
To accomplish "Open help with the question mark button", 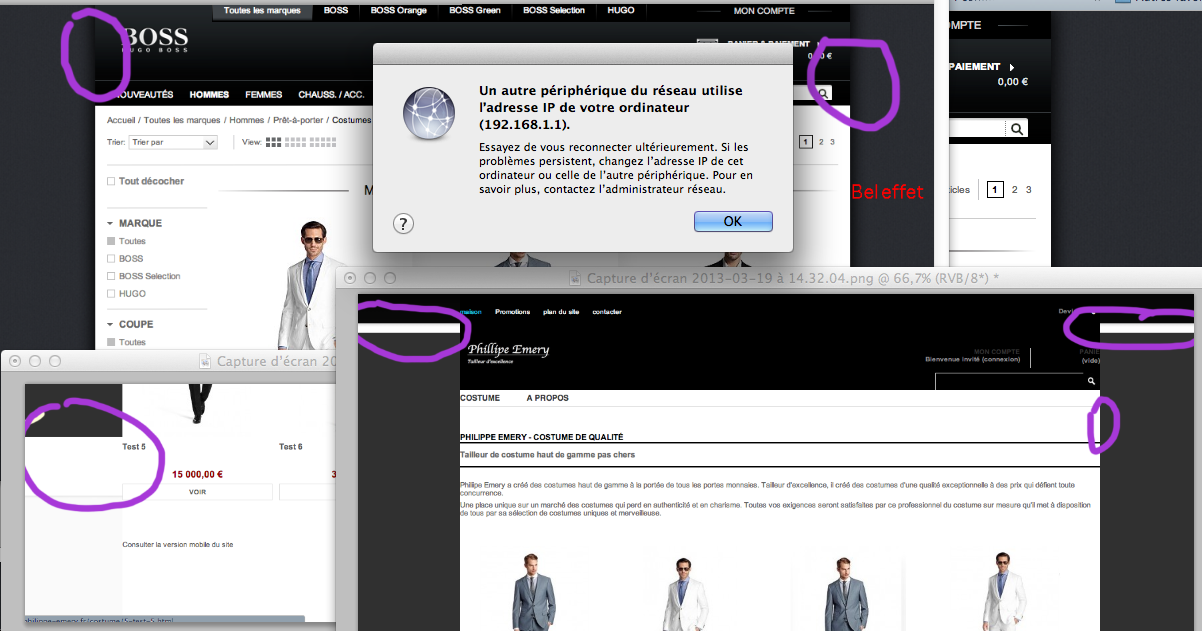I will click(x=402, y=223).
